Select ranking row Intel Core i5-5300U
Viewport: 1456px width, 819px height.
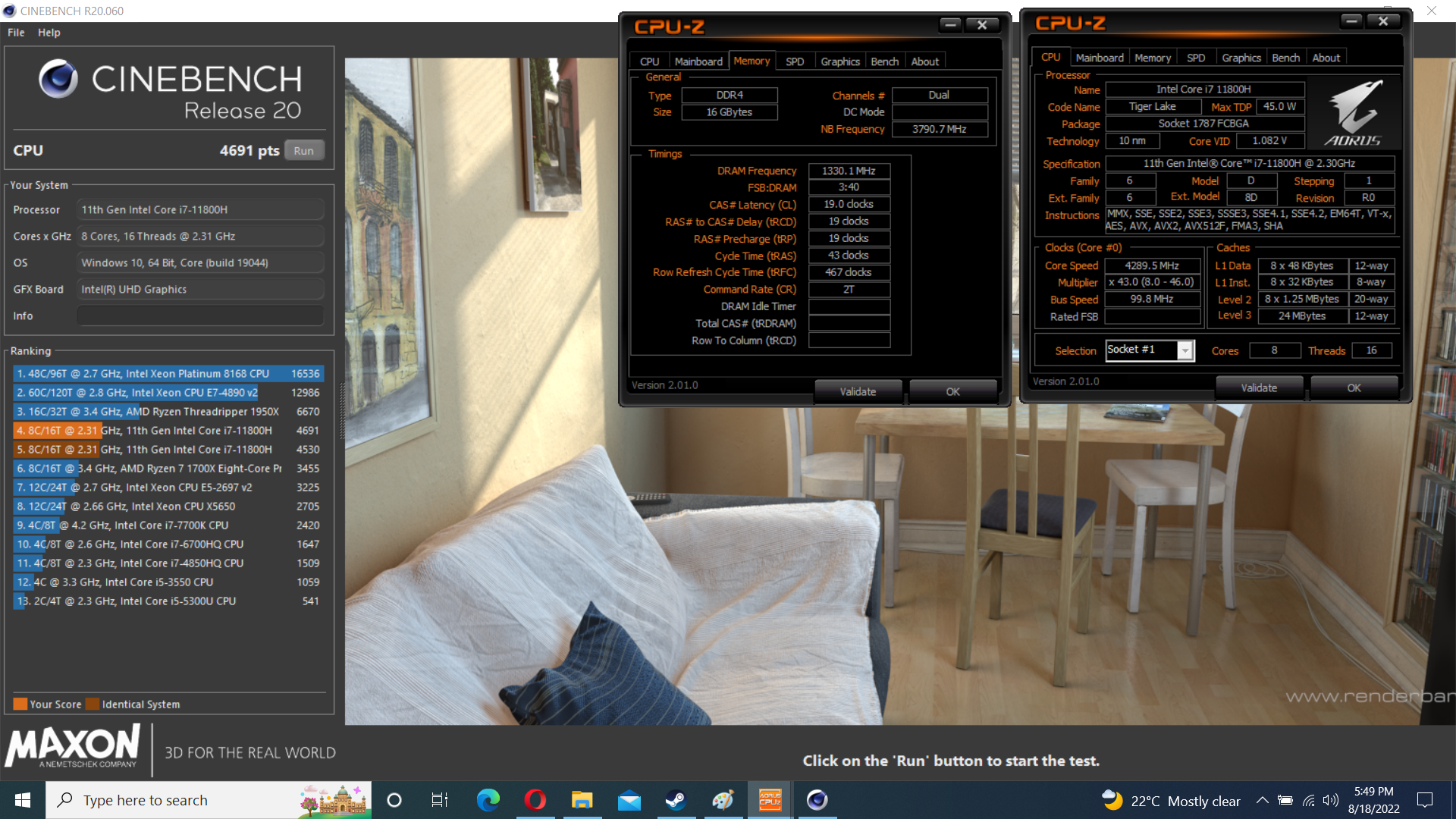(168, 601)
